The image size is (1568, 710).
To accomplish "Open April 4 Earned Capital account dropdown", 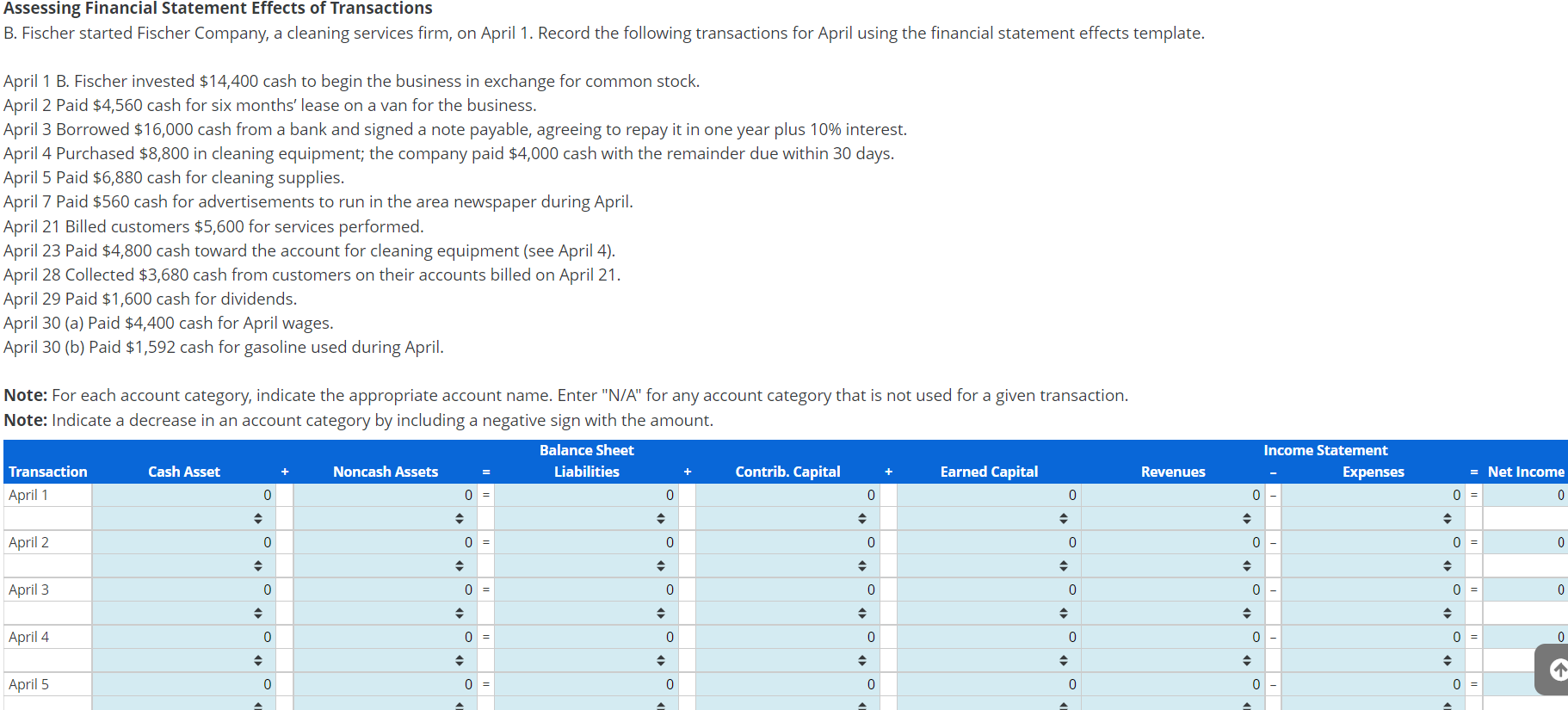I will [x=989, y=660].
